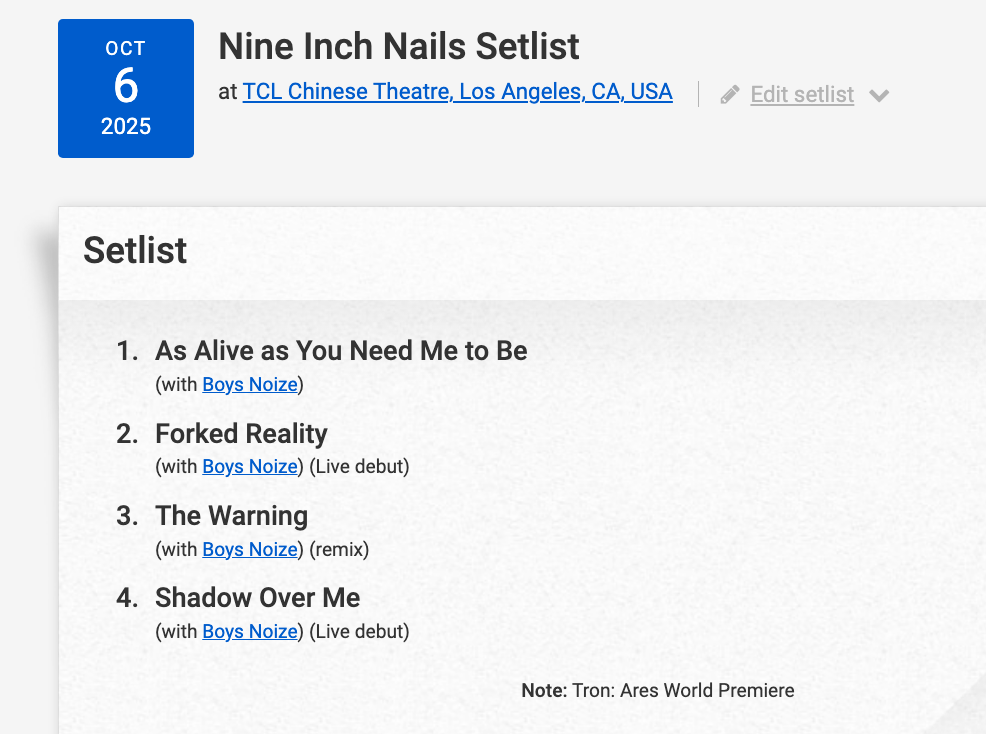Screen dimensions: 986x734
Task: Click the Live debut label under Forked Reality
Action: tap(359, 466)
